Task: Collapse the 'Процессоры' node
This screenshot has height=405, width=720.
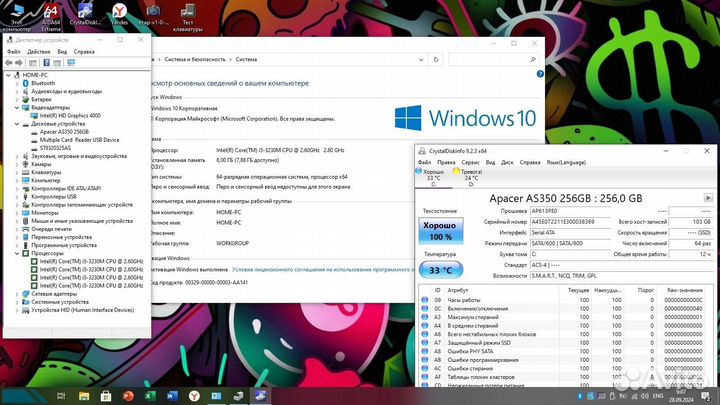Action: (17, 253)
